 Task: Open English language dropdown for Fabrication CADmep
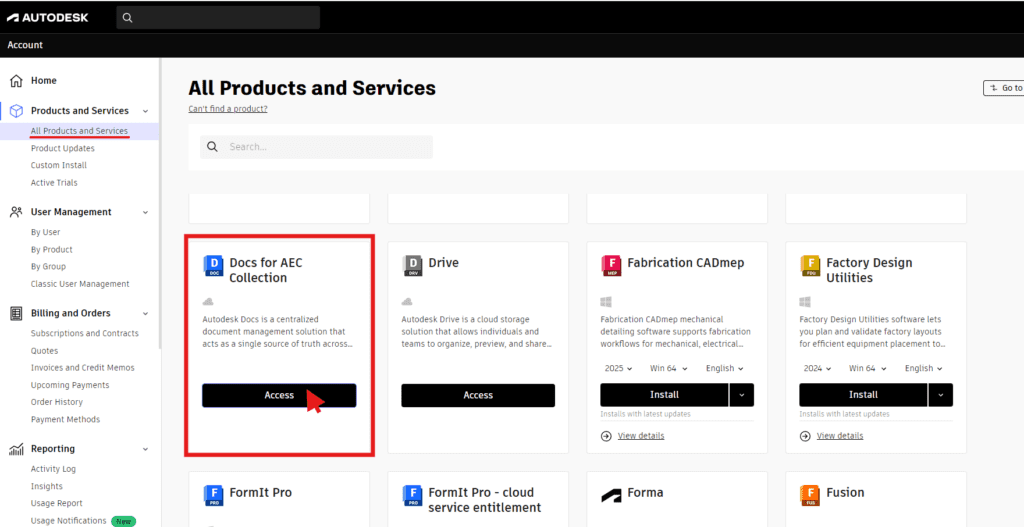725,368
